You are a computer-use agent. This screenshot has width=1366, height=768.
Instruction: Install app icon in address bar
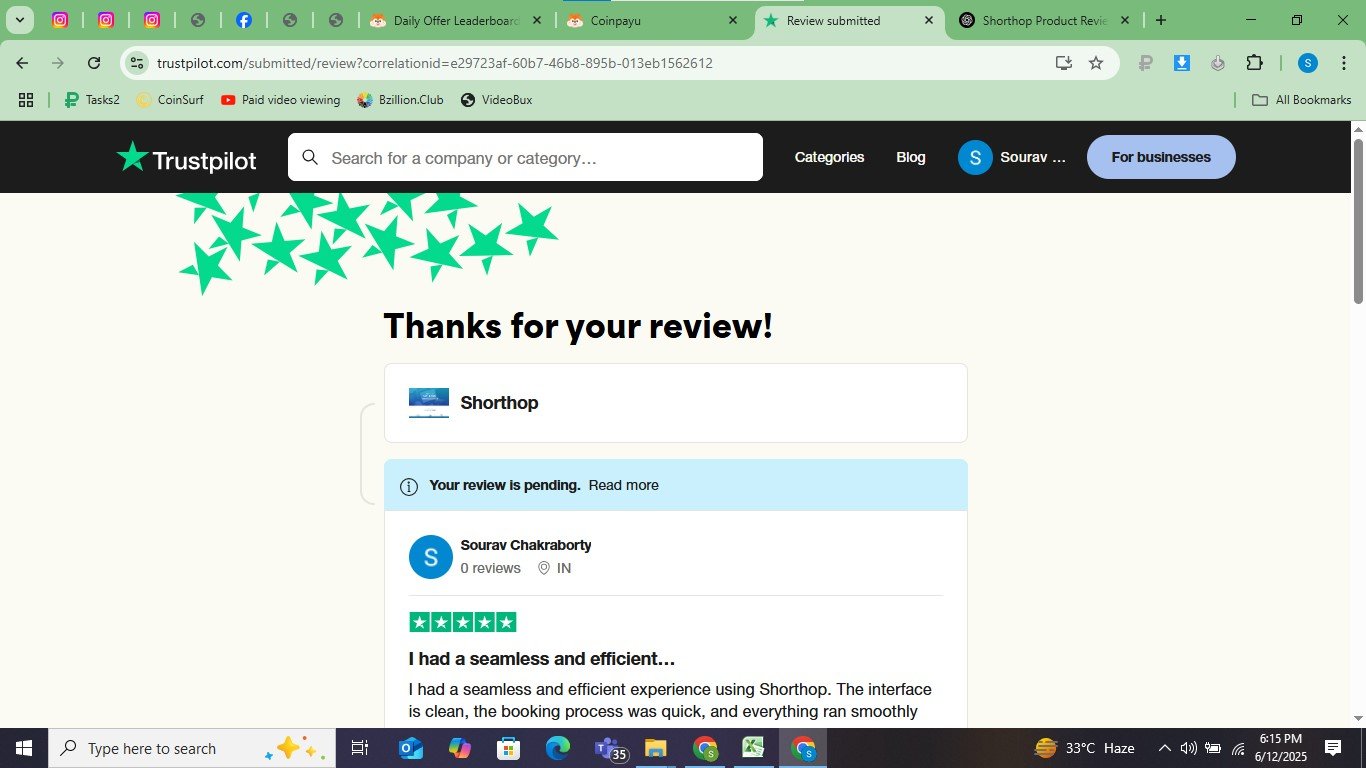(x=1064, y=63)
